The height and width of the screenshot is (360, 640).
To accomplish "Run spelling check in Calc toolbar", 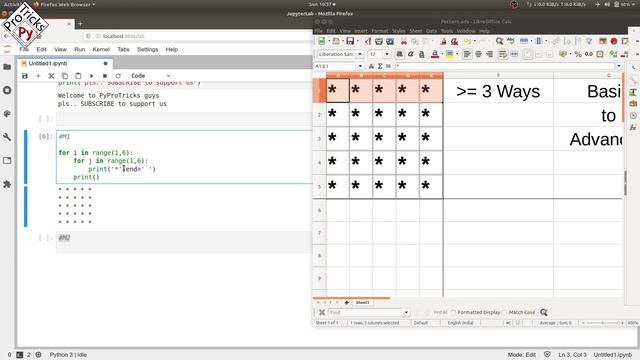I will coord(511,41).
